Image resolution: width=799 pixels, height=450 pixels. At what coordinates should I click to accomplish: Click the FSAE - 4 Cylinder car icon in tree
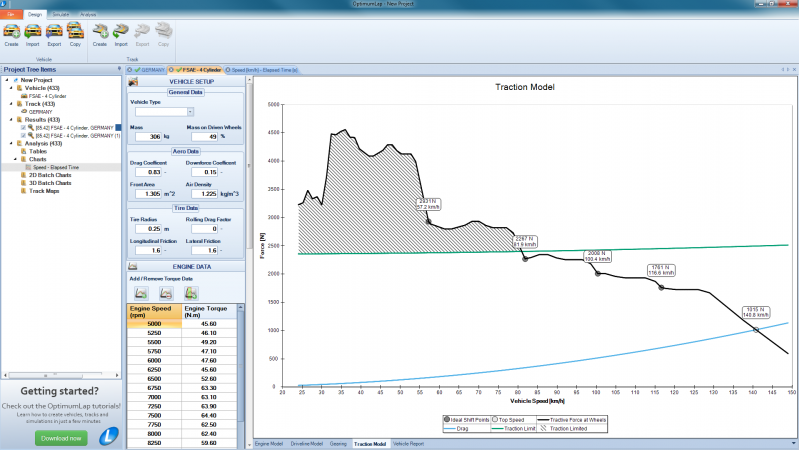(x=24, y=96)
